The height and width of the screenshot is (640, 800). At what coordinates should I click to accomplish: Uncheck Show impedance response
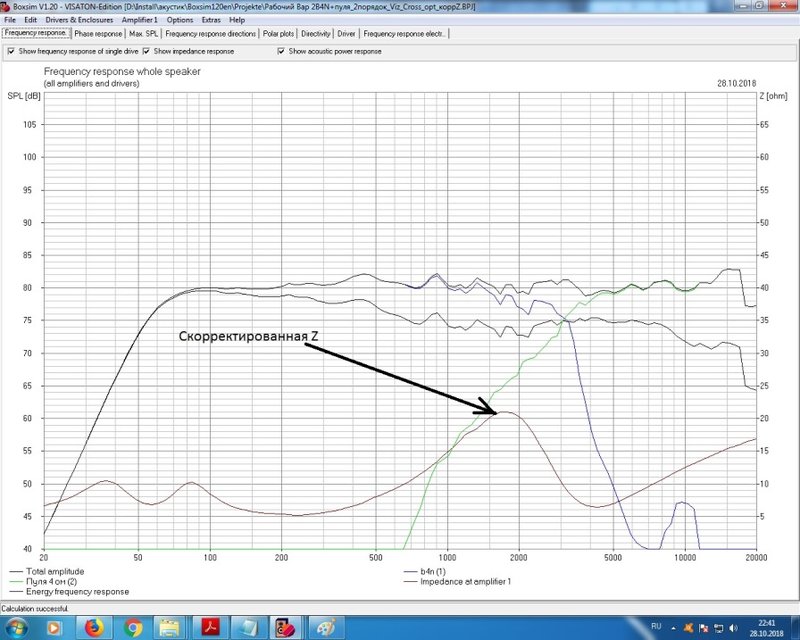pyautogui.click(x=146, y=50)
